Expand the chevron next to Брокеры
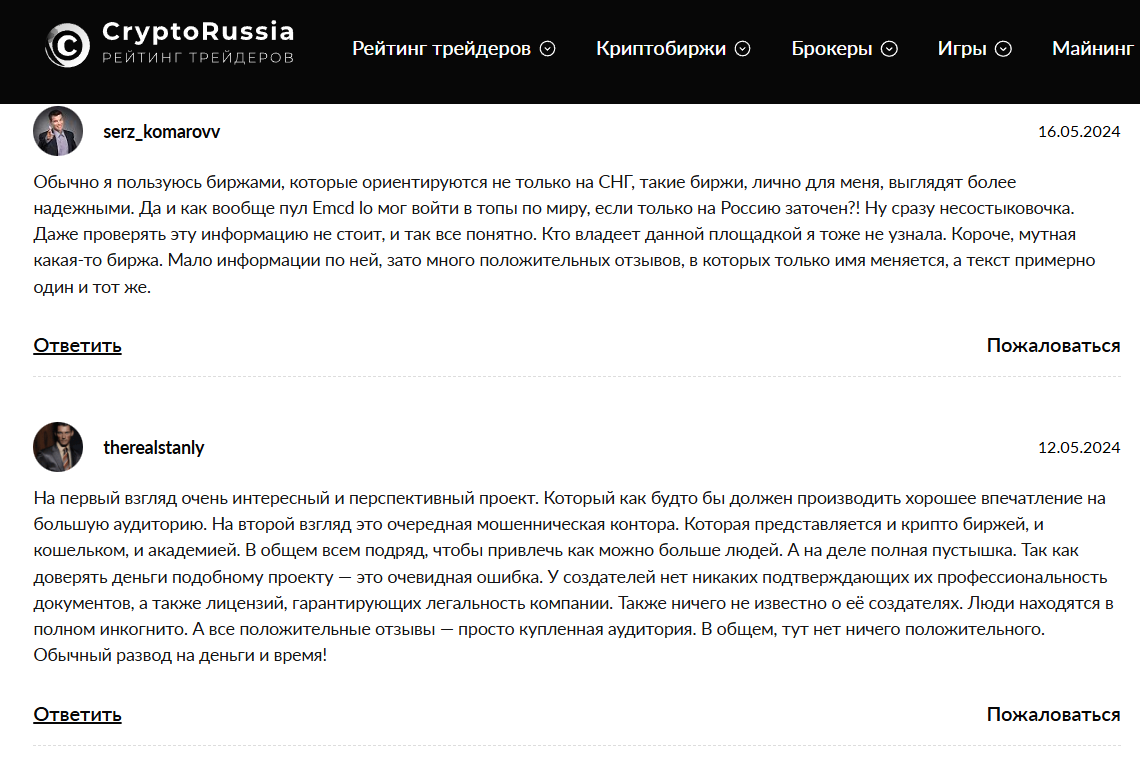The image size is (1140, 766). [x=889, y=49]
